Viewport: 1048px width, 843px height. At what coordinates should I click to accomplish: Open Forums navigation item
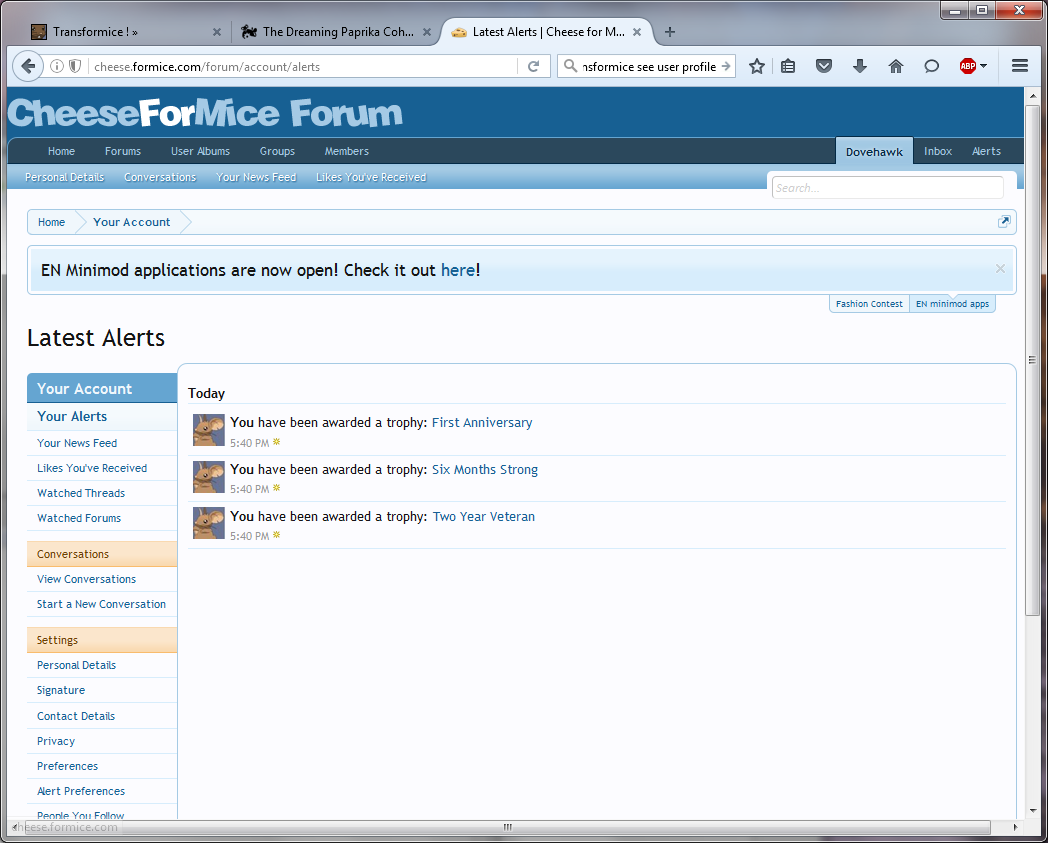[122, 151]
